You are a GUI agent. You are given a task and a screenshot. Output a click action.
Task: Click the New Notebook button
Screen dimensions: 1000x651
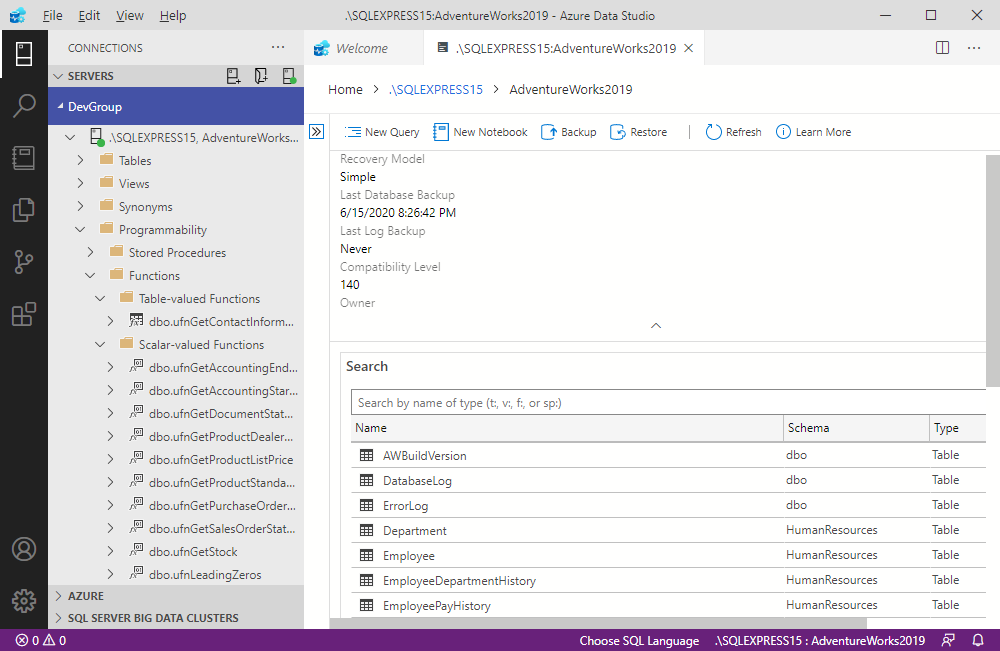coord(480,132)
